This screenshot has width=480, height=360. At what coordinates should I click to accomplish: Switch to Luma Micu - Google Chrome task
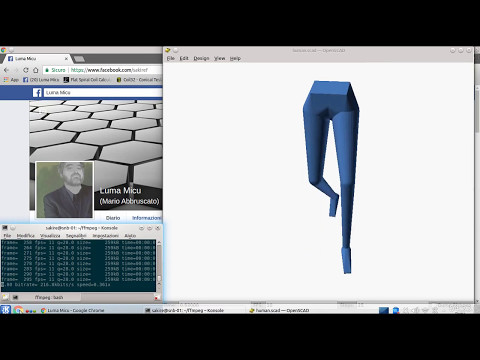tap(72, 310)
